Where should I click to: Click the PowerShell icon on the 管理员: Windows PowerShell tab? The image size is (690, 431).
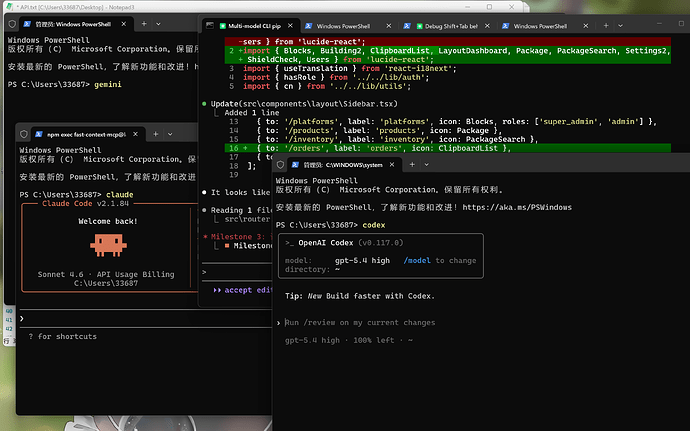pos(27,24)
